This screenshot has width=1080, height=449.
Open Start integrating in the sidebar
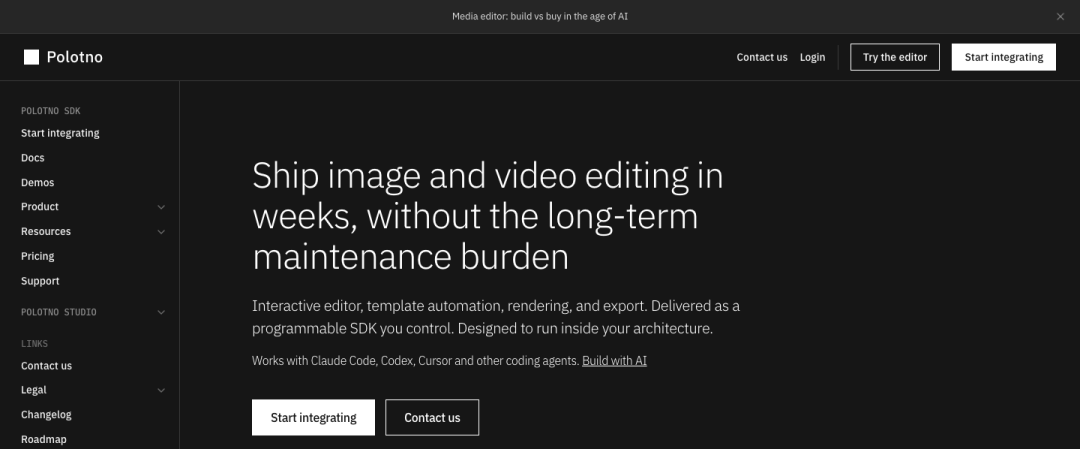60,133
